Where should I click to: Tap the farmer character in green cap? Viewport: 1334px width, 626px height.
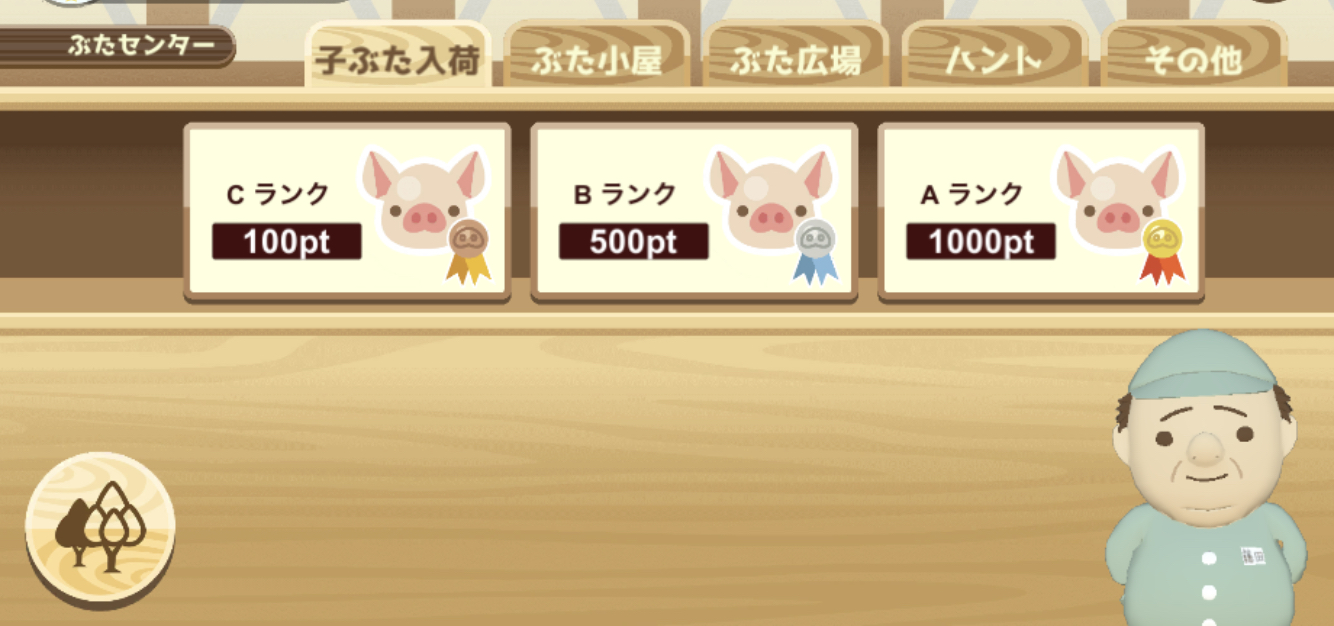click(1204, 478)
